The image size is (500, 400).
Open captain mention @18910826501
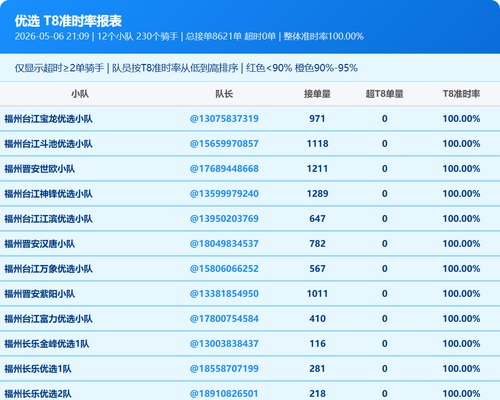coord(224,394)
